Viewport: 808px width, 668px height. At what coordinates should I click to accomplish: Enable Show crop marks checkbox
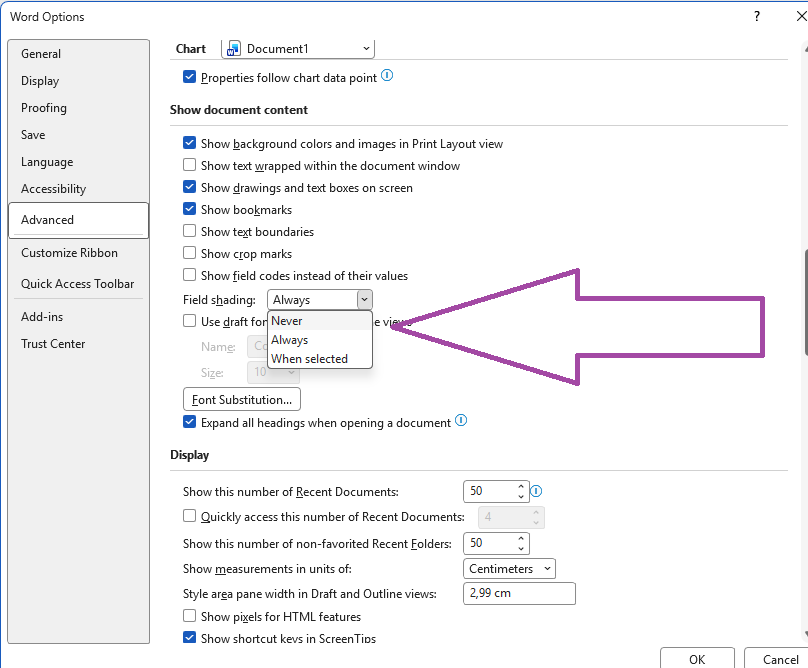pos(189,253)
